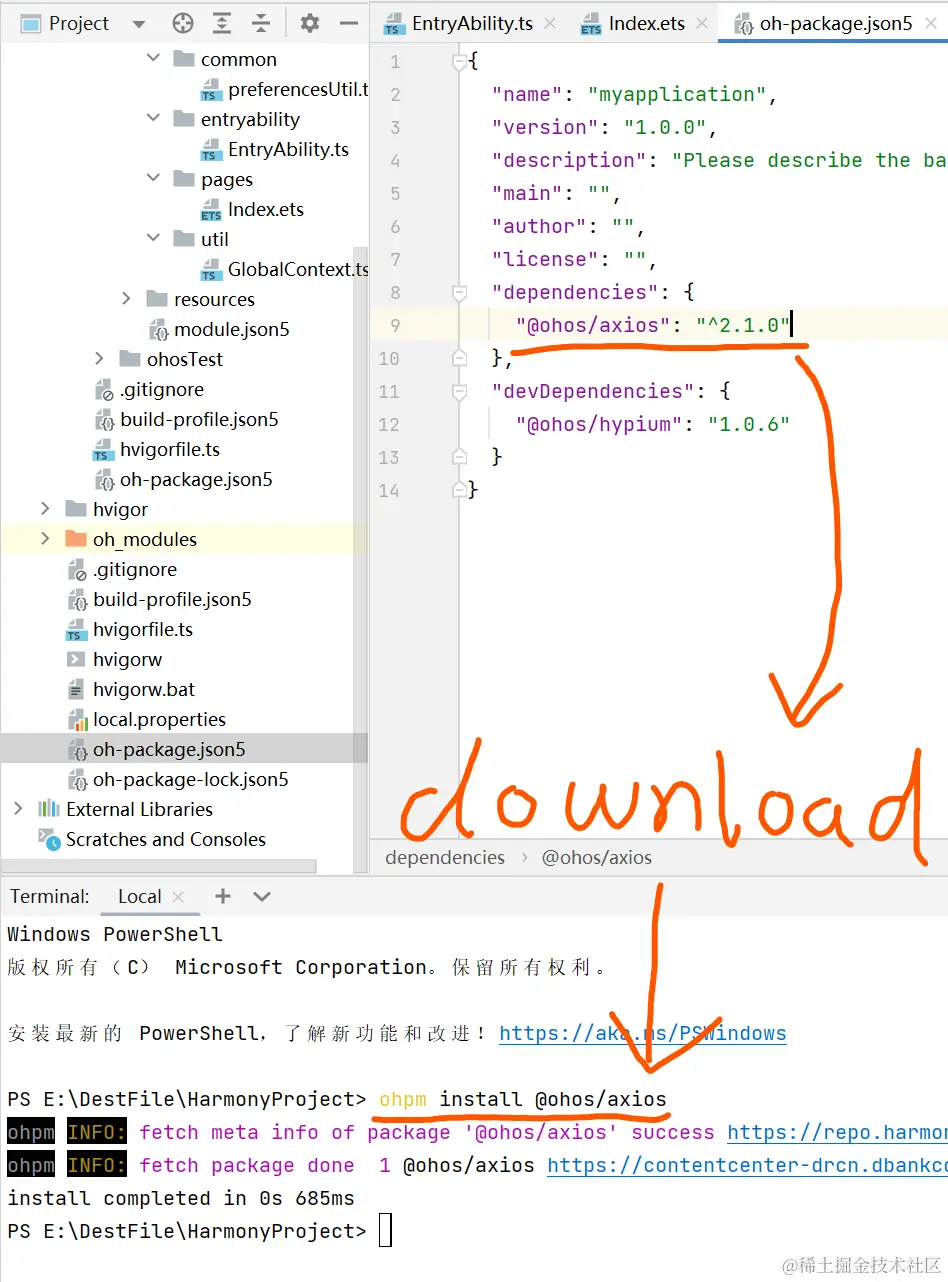This screenshot has width=948, height=1282.
Task: Collapse the common folder
Action: 153,59
